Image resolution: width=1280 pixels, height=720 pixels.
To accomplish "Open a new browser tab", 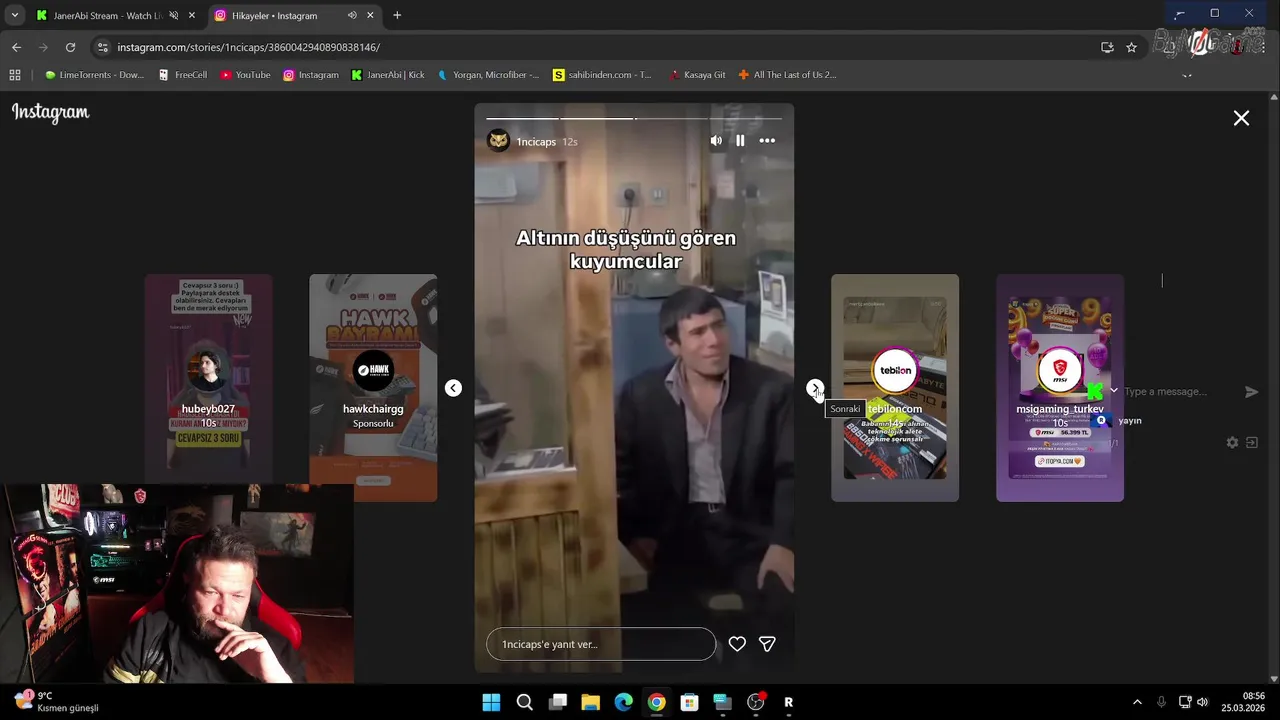I will 397,16.
